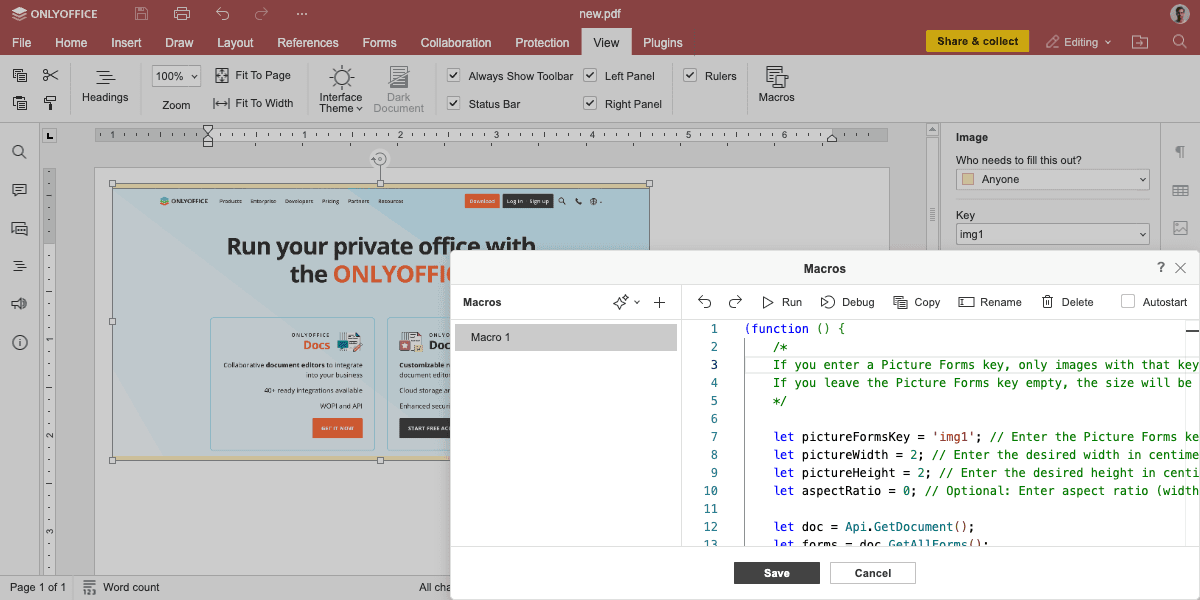The width and height of the screenshot is (1200, 600).
Task: Select Macro 1 in macros list
Action: click(566, 337)
